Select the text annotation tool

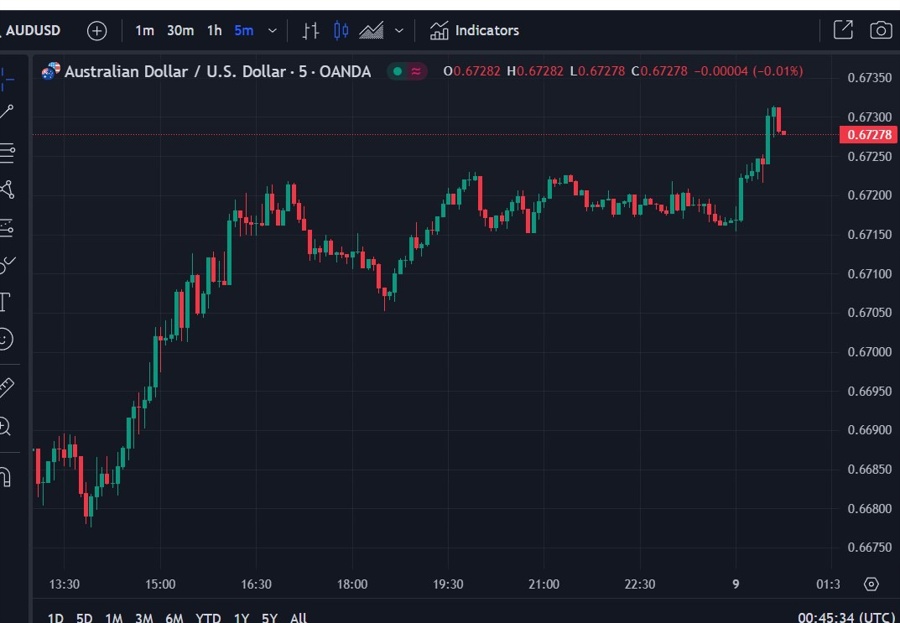pos(5,302)
